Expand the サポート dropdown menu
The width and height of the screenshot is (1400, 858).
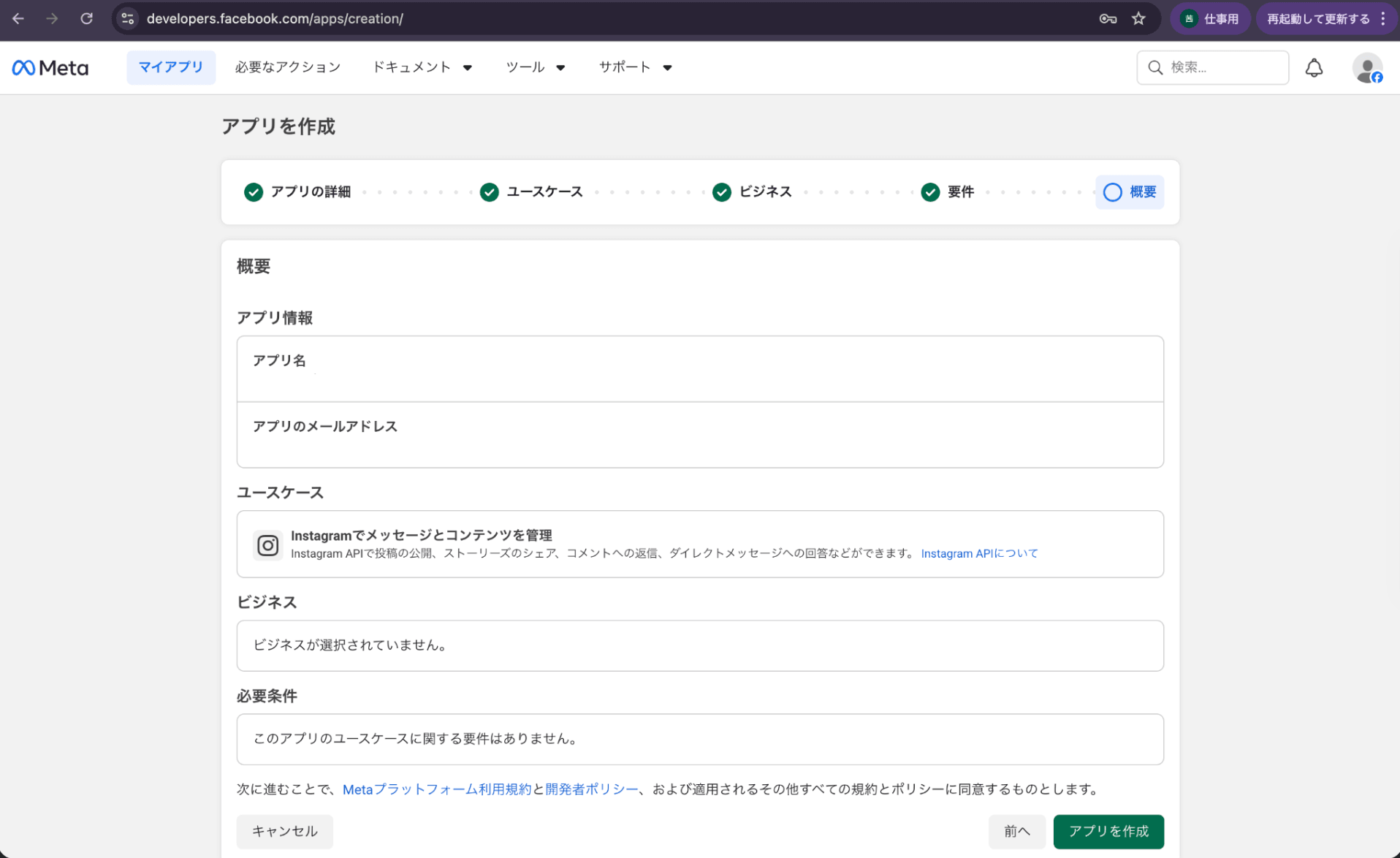pos(635,67)
